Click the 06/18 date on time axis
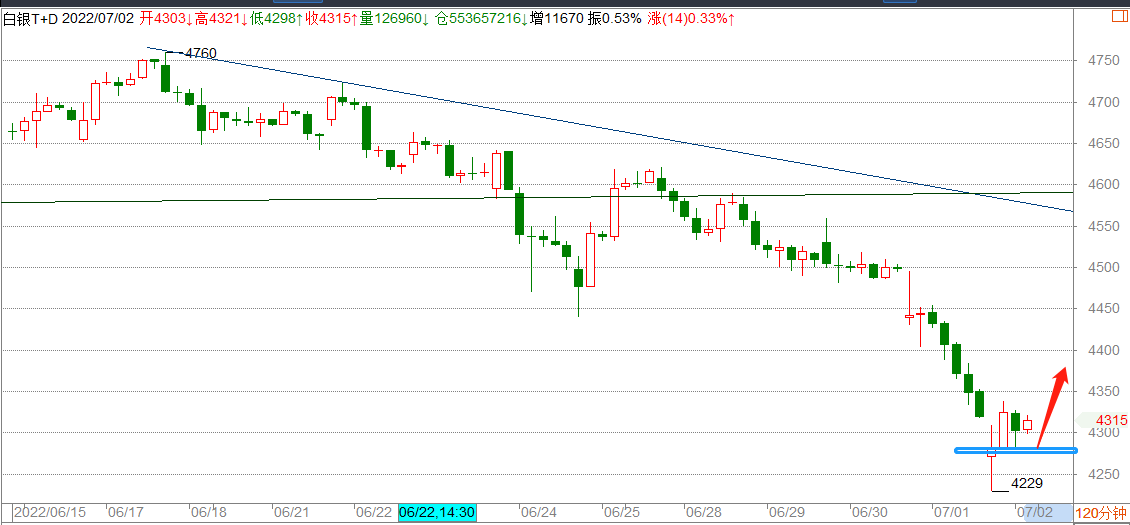Image resolution: width=1130 pixels, height=525 pixels. (208, 513)
